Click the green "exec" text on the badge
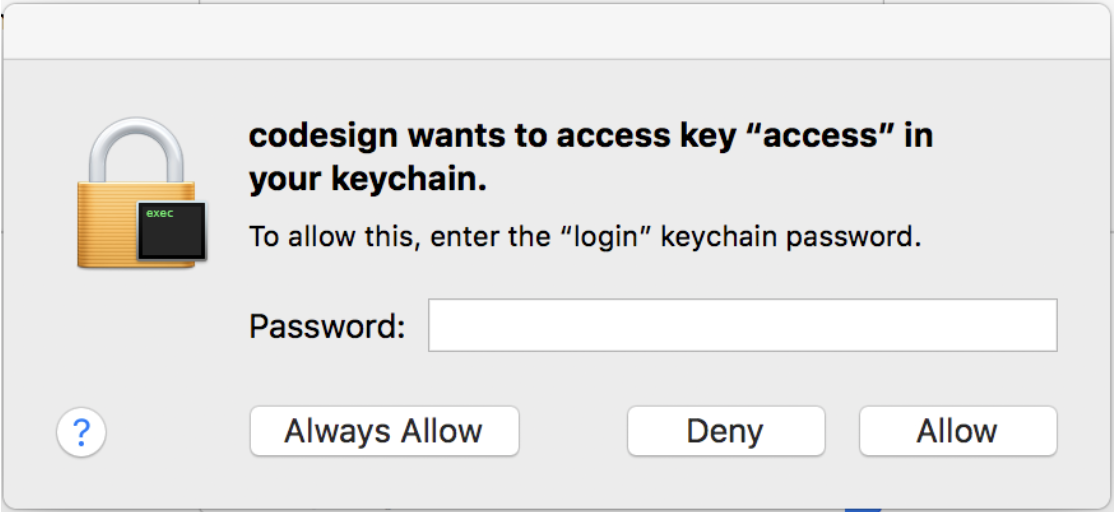Screen dimensions: 1114x512 (x=159, y=214)
